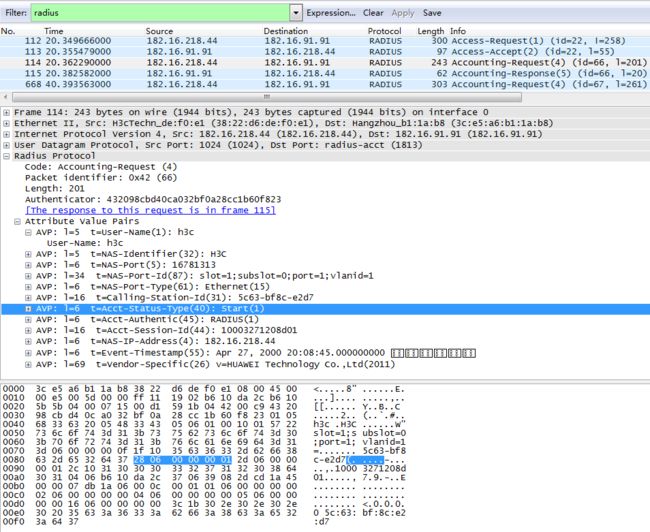Collapse the User-Name(1) AVP node
This screenshot has height=532, width=650.
tap(28, 232)
